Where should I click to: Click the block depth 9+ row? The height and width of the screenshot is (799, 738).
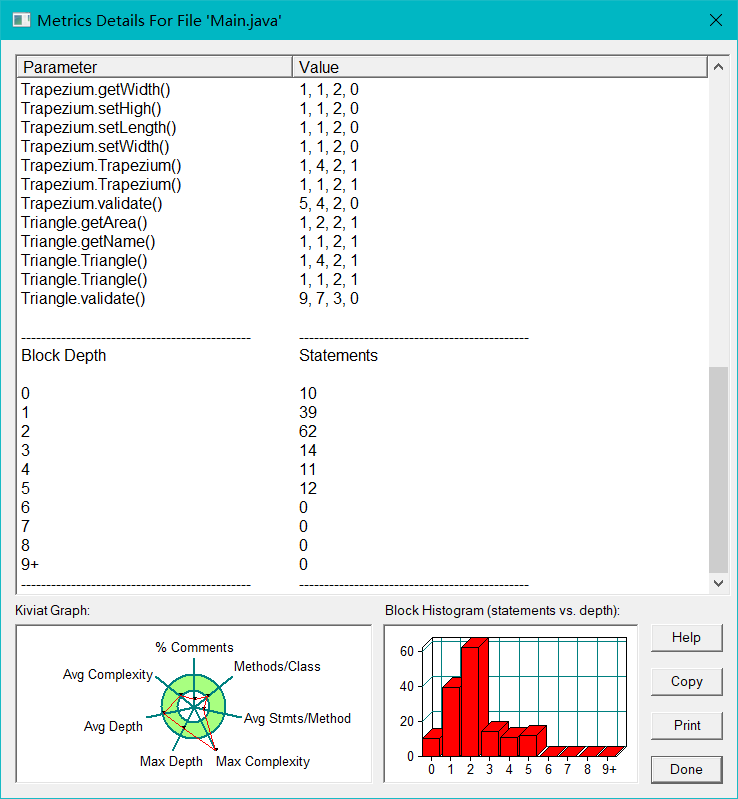(x=362, y=565)
